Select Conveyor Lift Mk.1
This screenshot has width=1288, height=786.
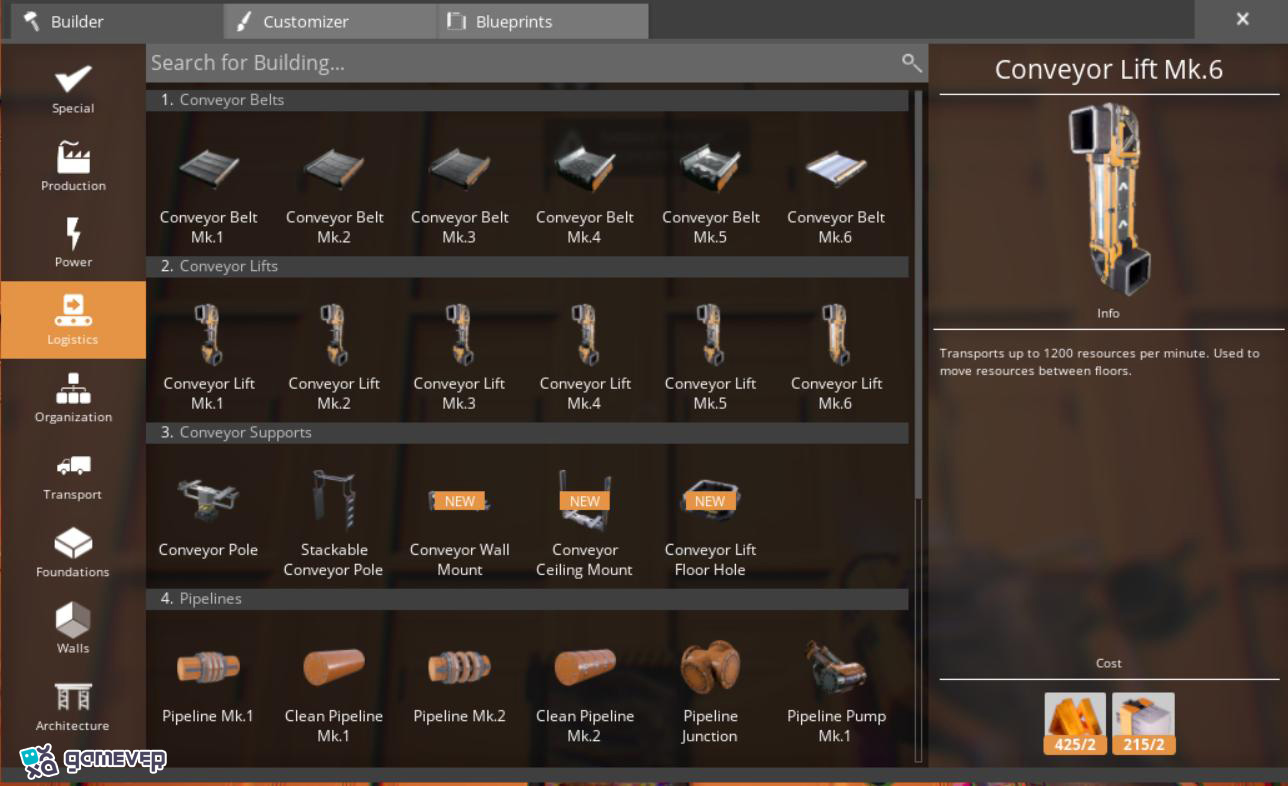(209, 353)
